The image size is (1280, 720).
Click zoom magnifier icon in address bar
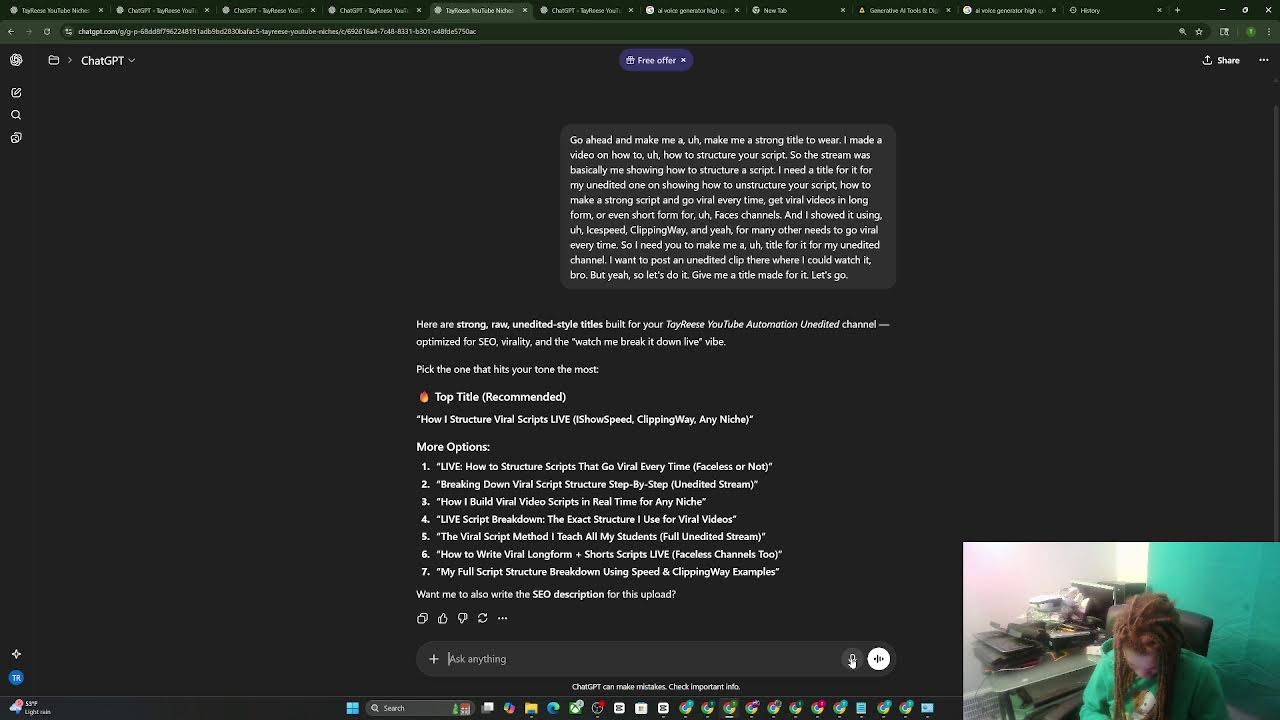tap(1182, 31)
